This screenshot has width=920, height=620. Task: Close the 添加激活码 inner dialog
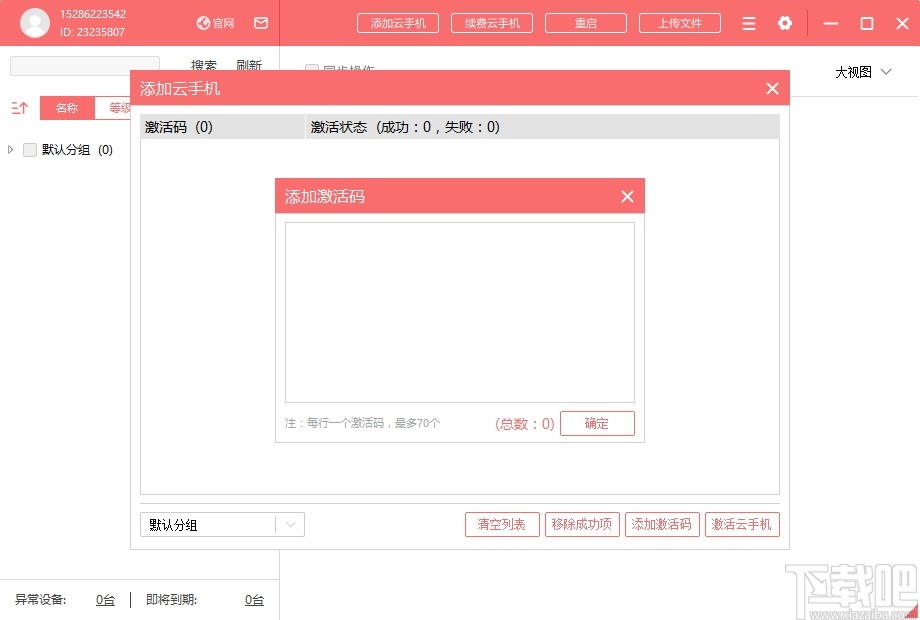pos(627,196)
